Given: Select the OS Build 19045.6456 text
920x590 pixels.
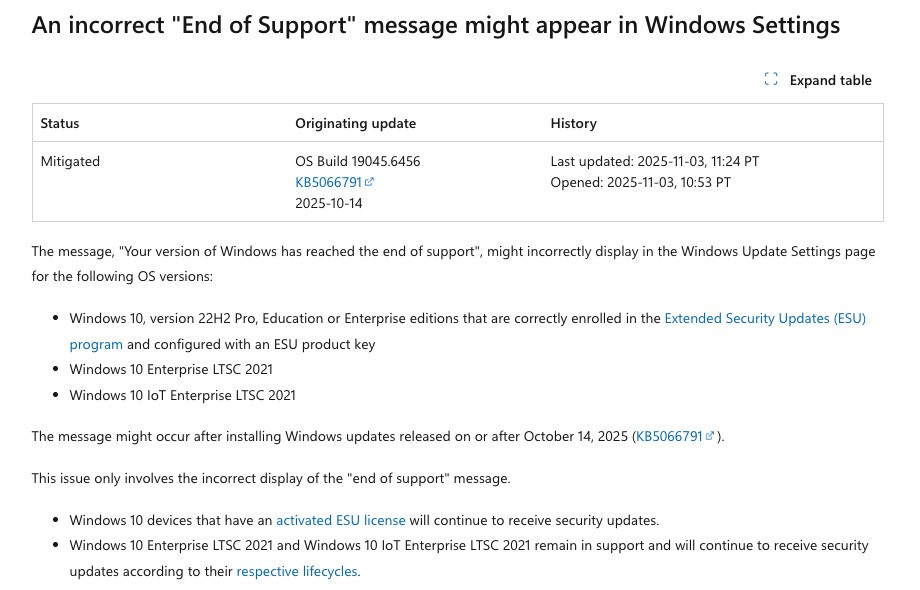Looking at the screenshot, I should point(357,161).
